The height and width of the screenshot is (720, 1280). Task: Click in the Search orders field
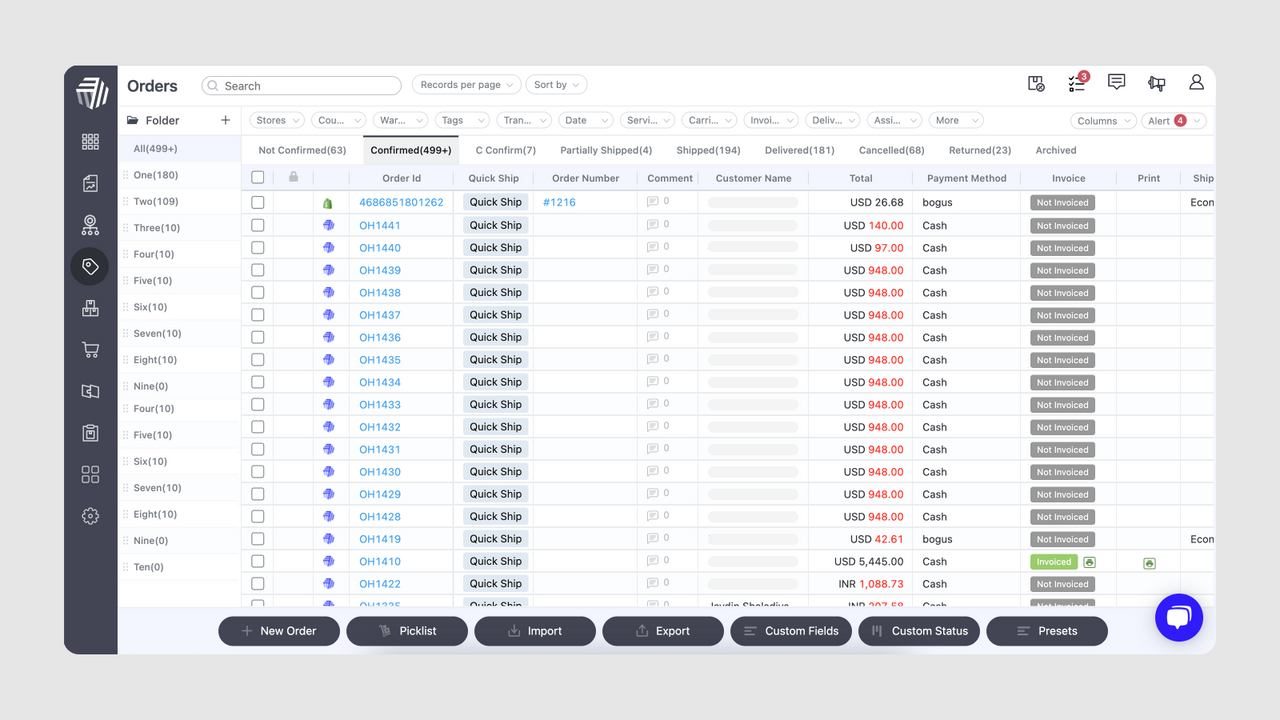pyautogui.click(x=301, y=86)
